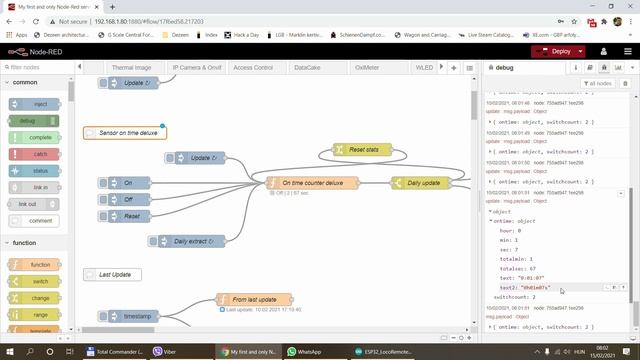
Task: Switch to the Thermal Image tab
Action: [x=131, y=68]
